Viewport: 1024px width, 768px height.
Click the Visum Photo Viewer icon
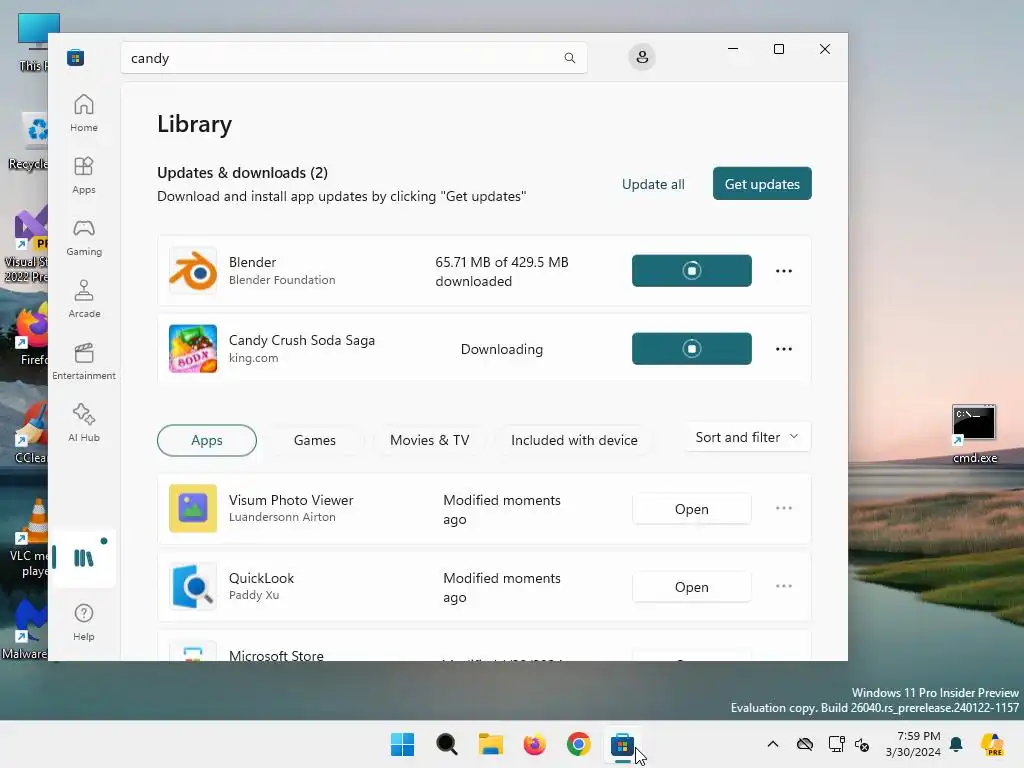click(x=193, y=508)
